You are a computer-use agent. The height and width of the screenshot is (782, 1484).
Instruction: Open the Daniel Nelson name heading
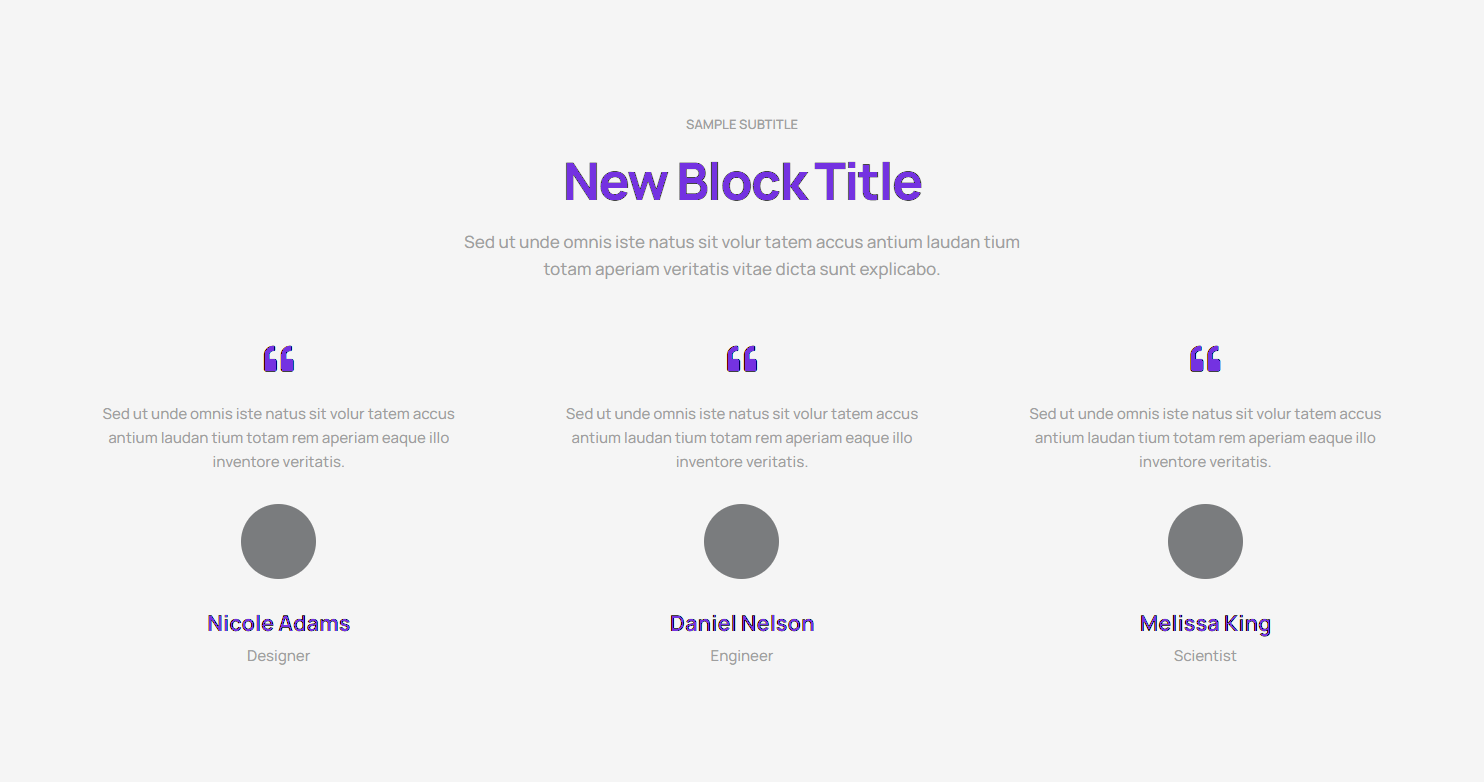coord(742,623)
